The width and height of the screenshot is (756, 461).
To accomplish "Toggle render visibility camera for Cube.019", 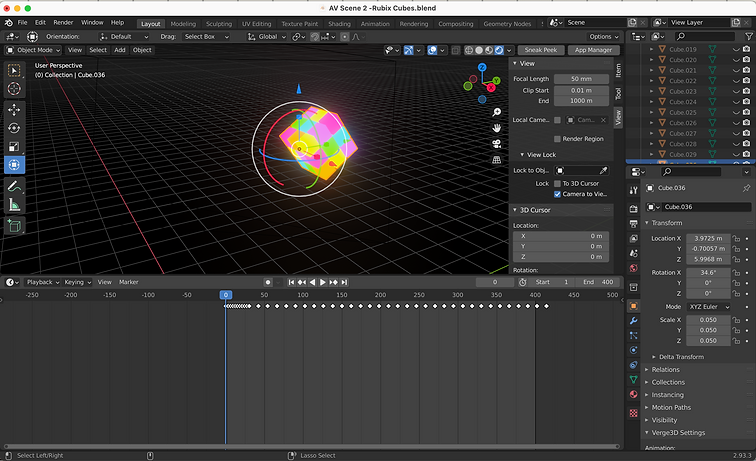I will point(746,49).
